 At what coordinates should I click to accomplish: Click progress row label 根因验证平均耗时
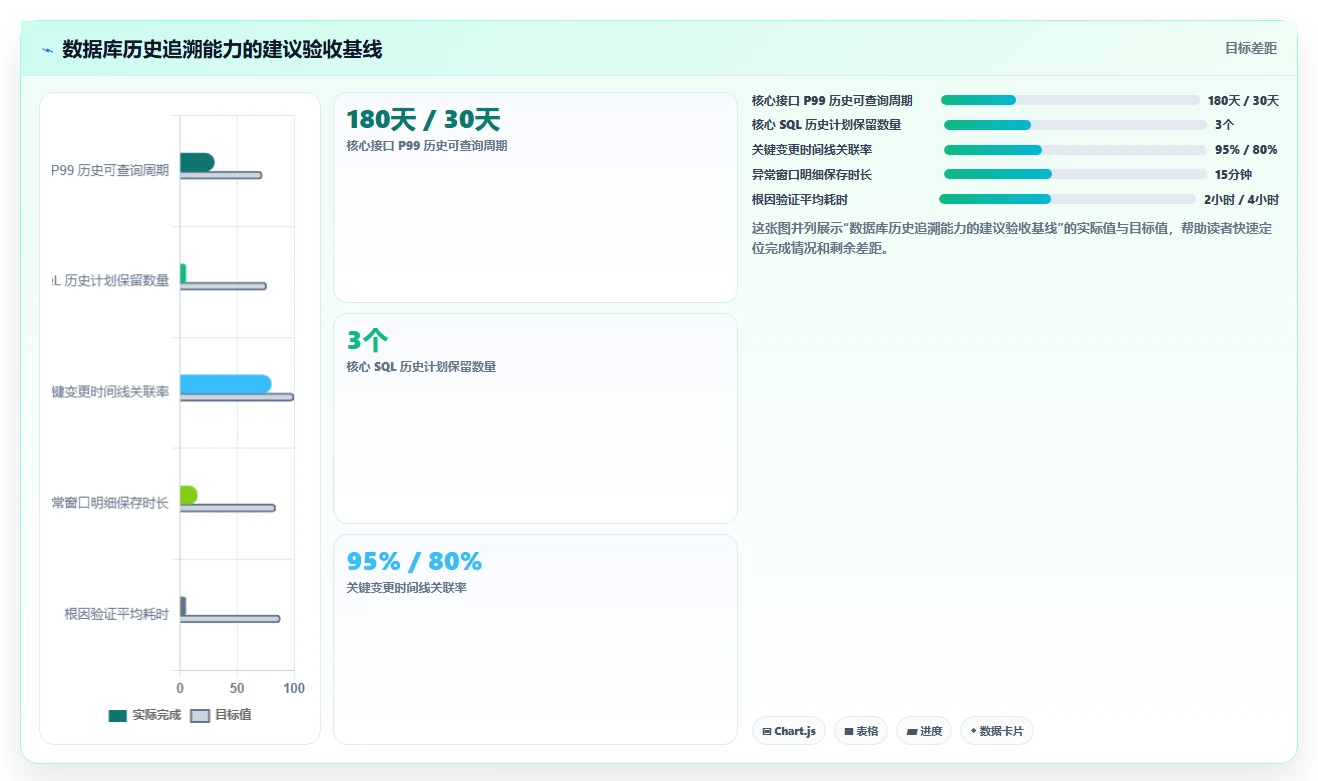800,199
